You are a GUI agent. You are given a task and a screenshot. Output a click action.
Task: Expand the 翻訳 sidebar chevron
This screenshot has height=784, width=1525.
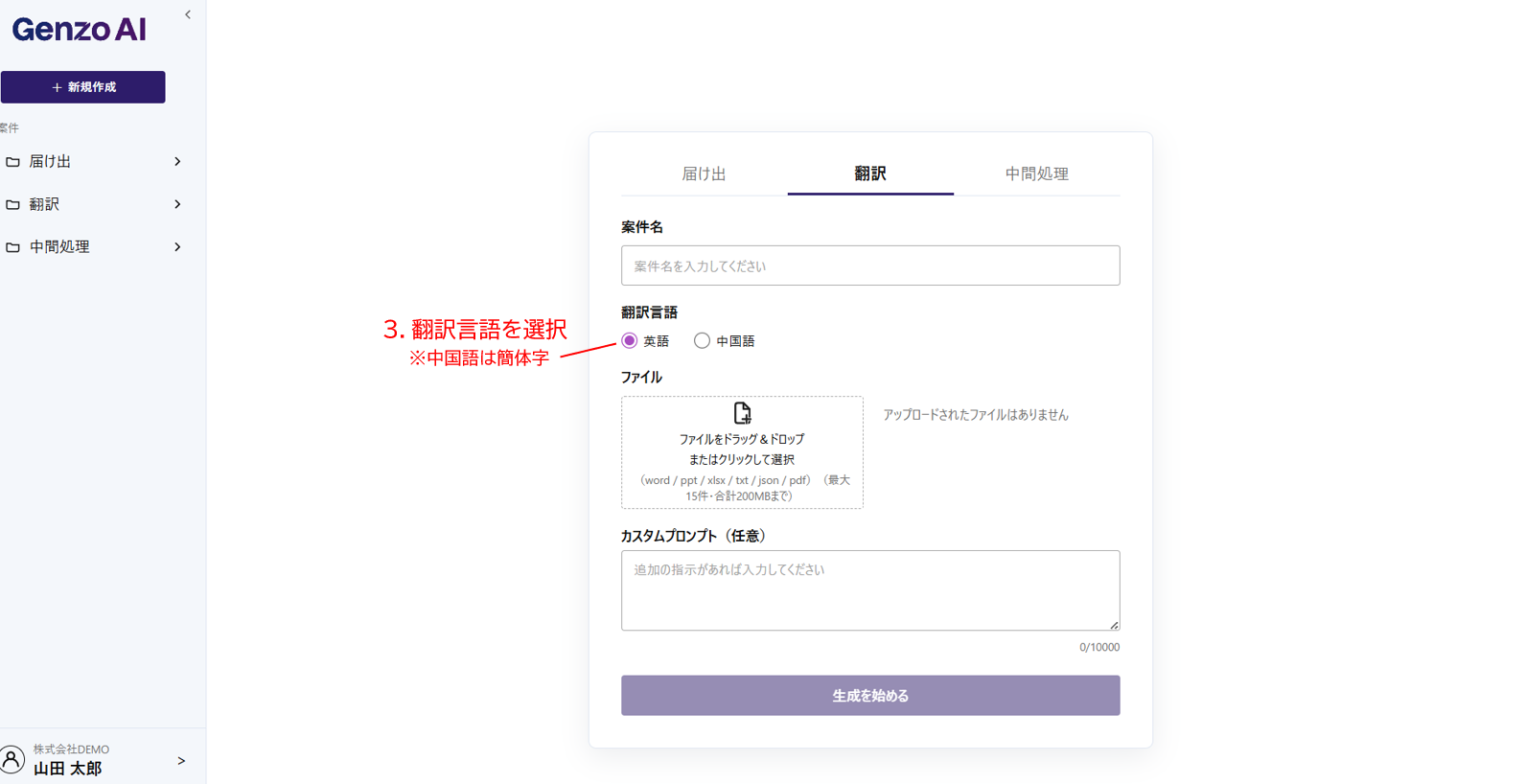point(177,204)
